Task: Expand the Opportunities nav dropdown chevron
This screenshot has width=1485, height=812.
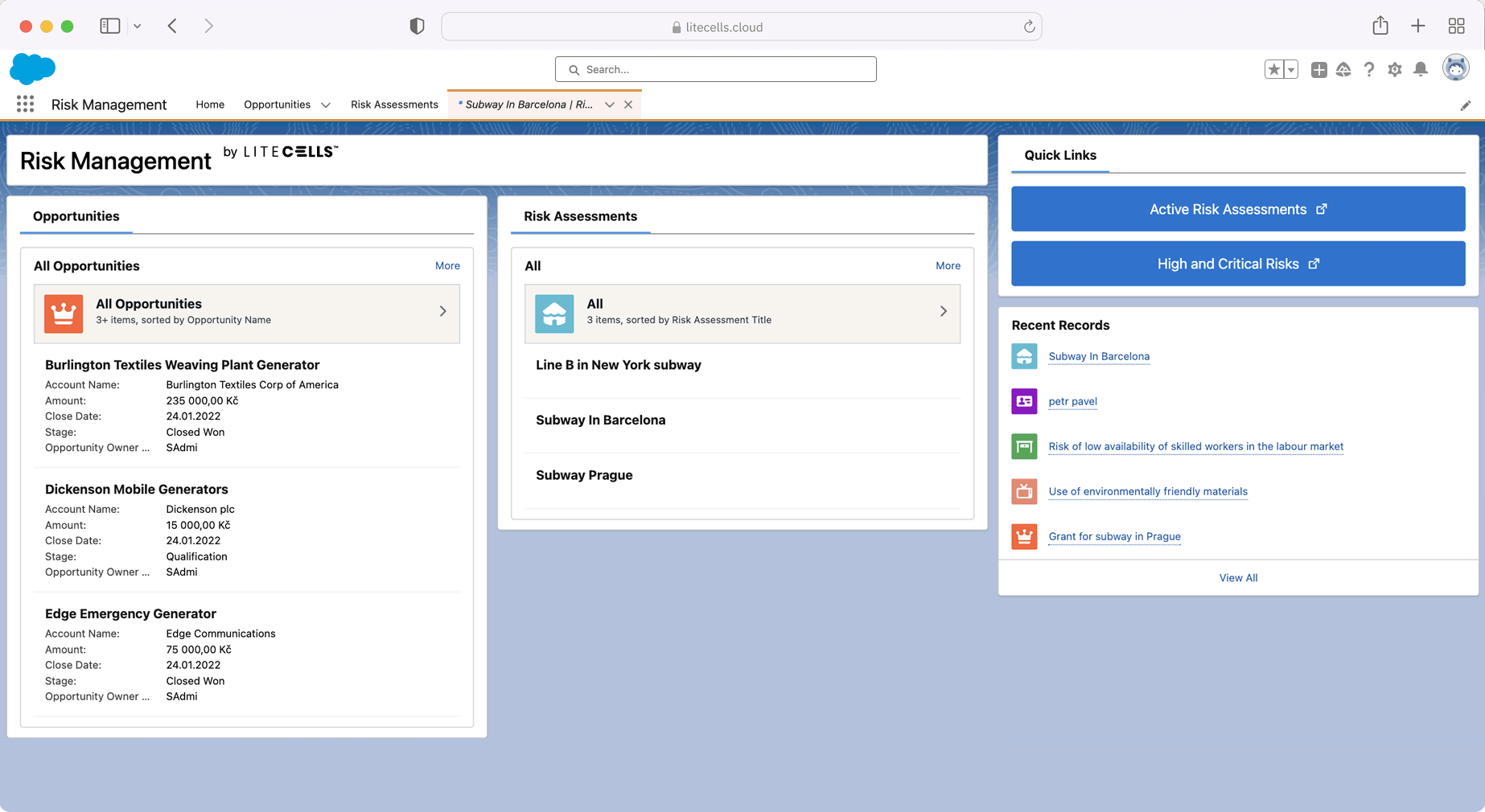Action: pyautogui.click(x=326, y=105)
